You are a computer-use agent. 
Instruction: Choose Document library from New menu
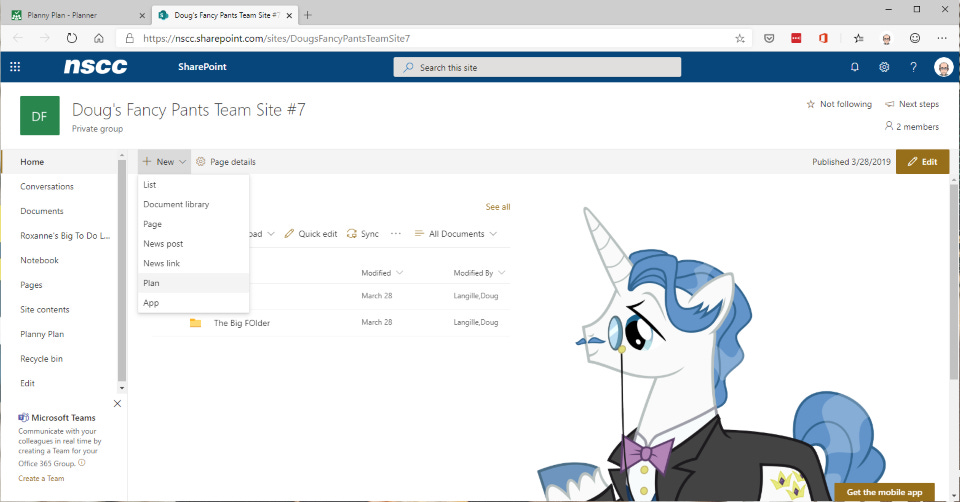pos(193,204)
